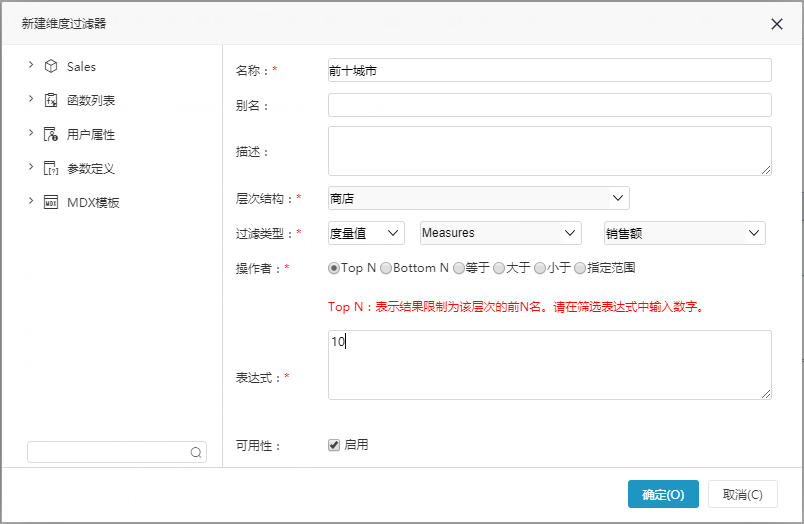The height and width of the screenshot is (524, 804).
Task: Confirm with the 确定(O) button
Action: pyautogui.click(x=663, y=494)
